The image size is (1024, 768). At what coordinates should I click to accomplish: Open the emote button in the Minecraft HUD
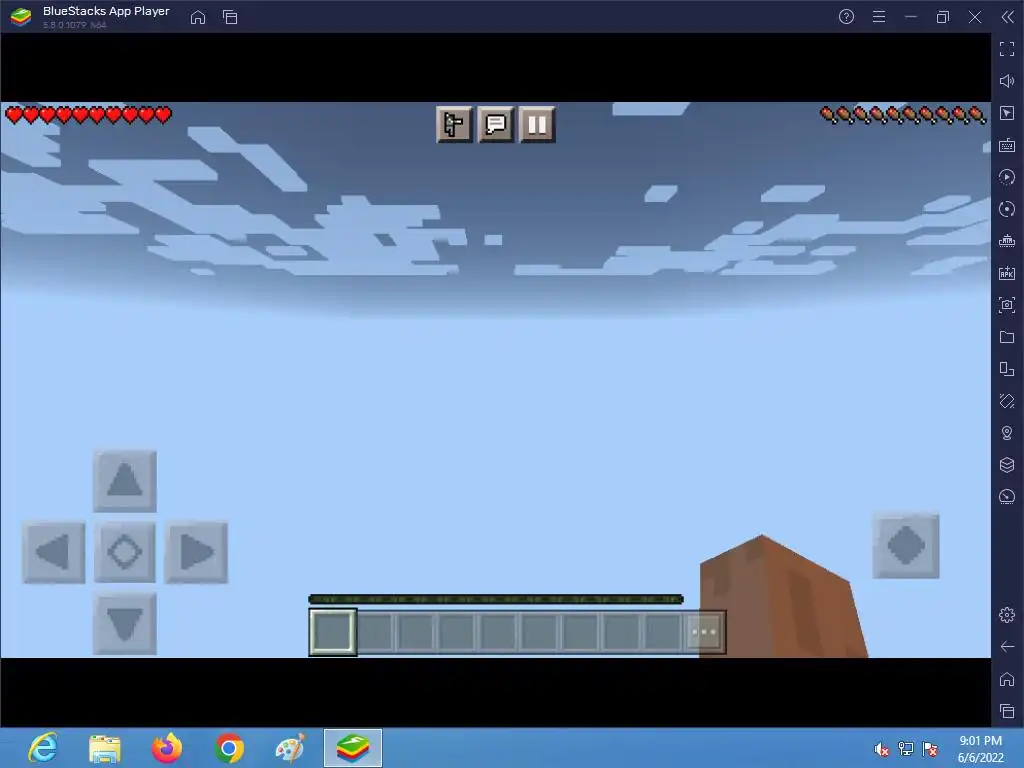coord(454,124)
